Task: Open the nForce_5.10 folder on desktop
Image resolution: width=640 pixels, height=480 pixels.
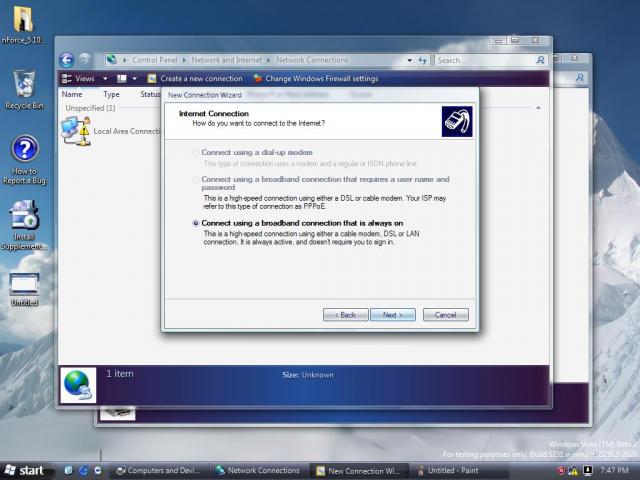Action: pyautogui.click(x=23, y=24)
